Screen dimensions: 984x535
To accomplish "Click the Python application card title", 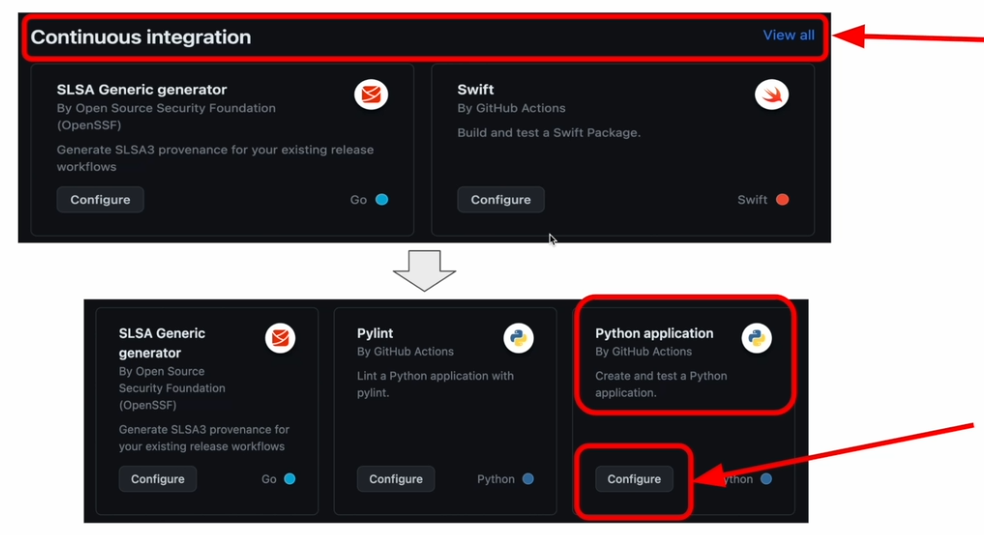I will (x=654, y=333).
